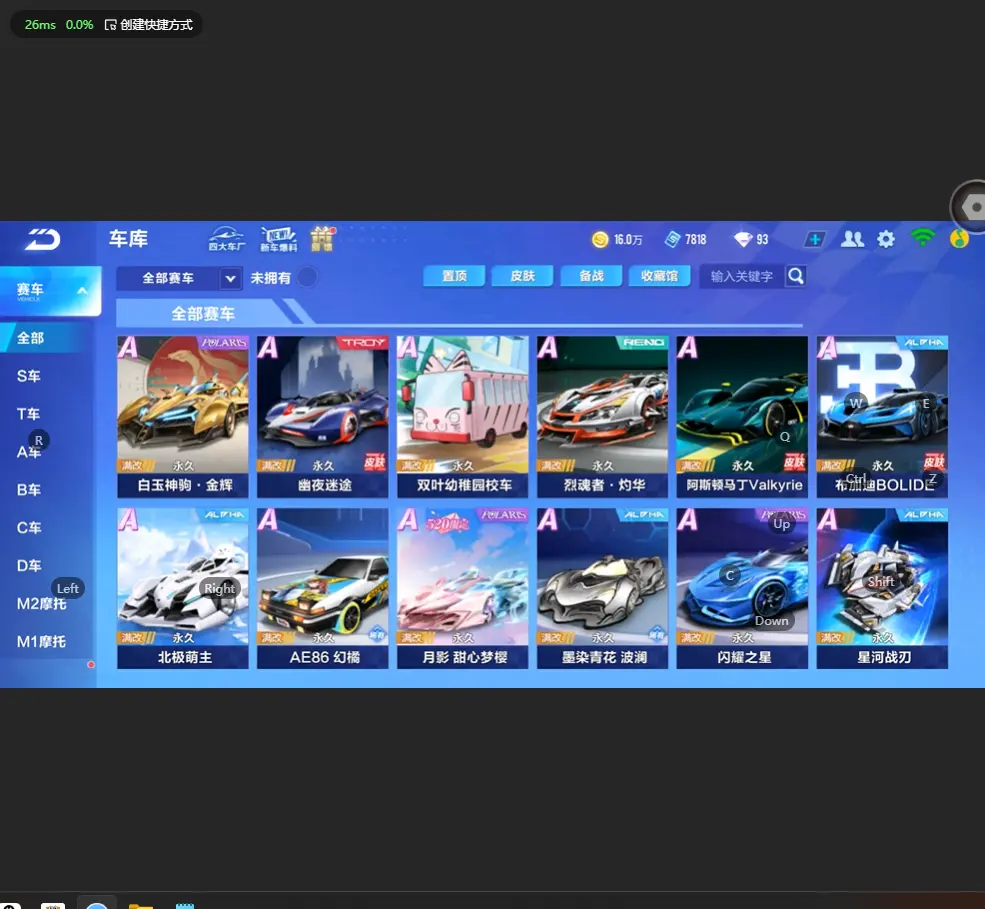This screenshot has height=909, width=985.
Task: Select the 幽夜迷途 car card
Action: point(322,416)
